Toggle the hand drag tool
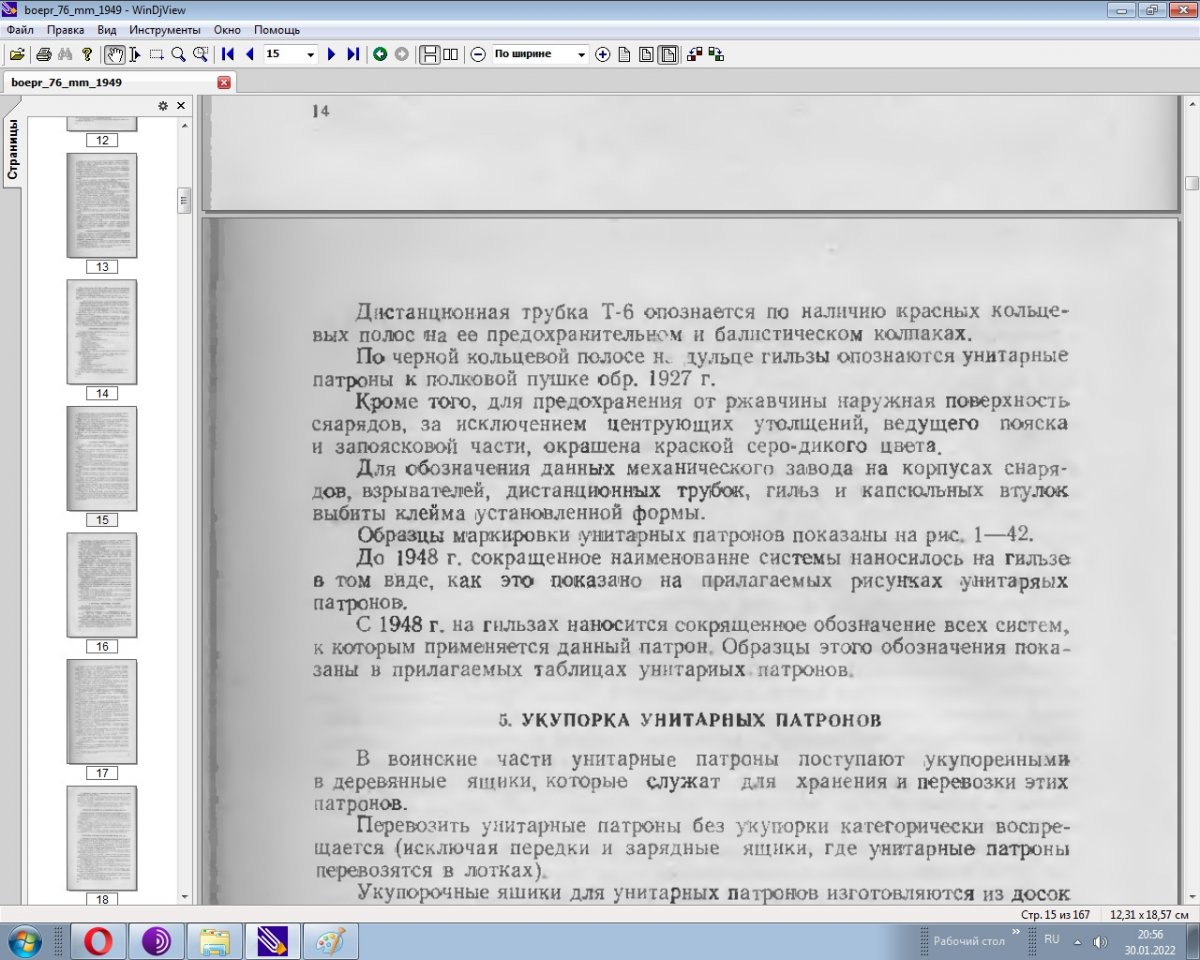The width and height of the screenshot is (1200, 960). click(x=115, y=54)
